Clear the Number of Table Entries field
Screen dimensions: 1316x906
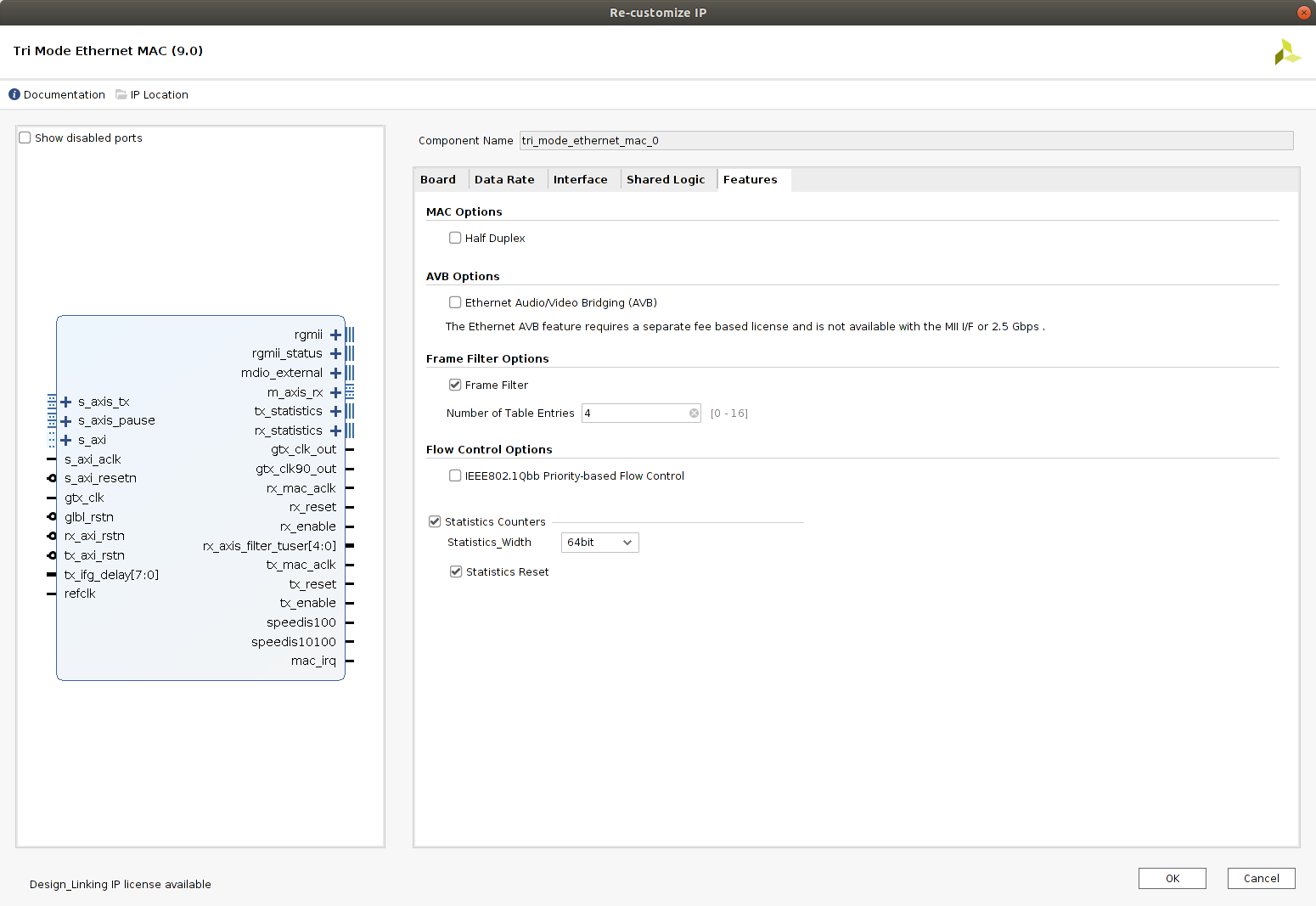694,414
